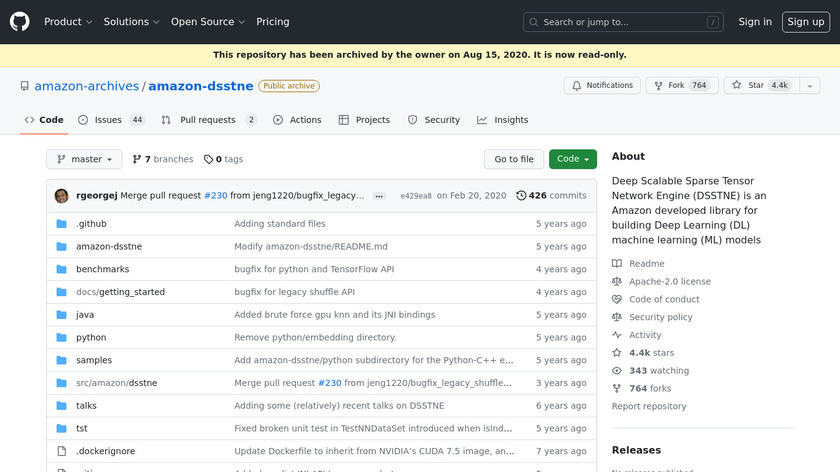Screen dimensions: 840x472
Task: Click the GitHub logo icon
Action: [20, 22]
